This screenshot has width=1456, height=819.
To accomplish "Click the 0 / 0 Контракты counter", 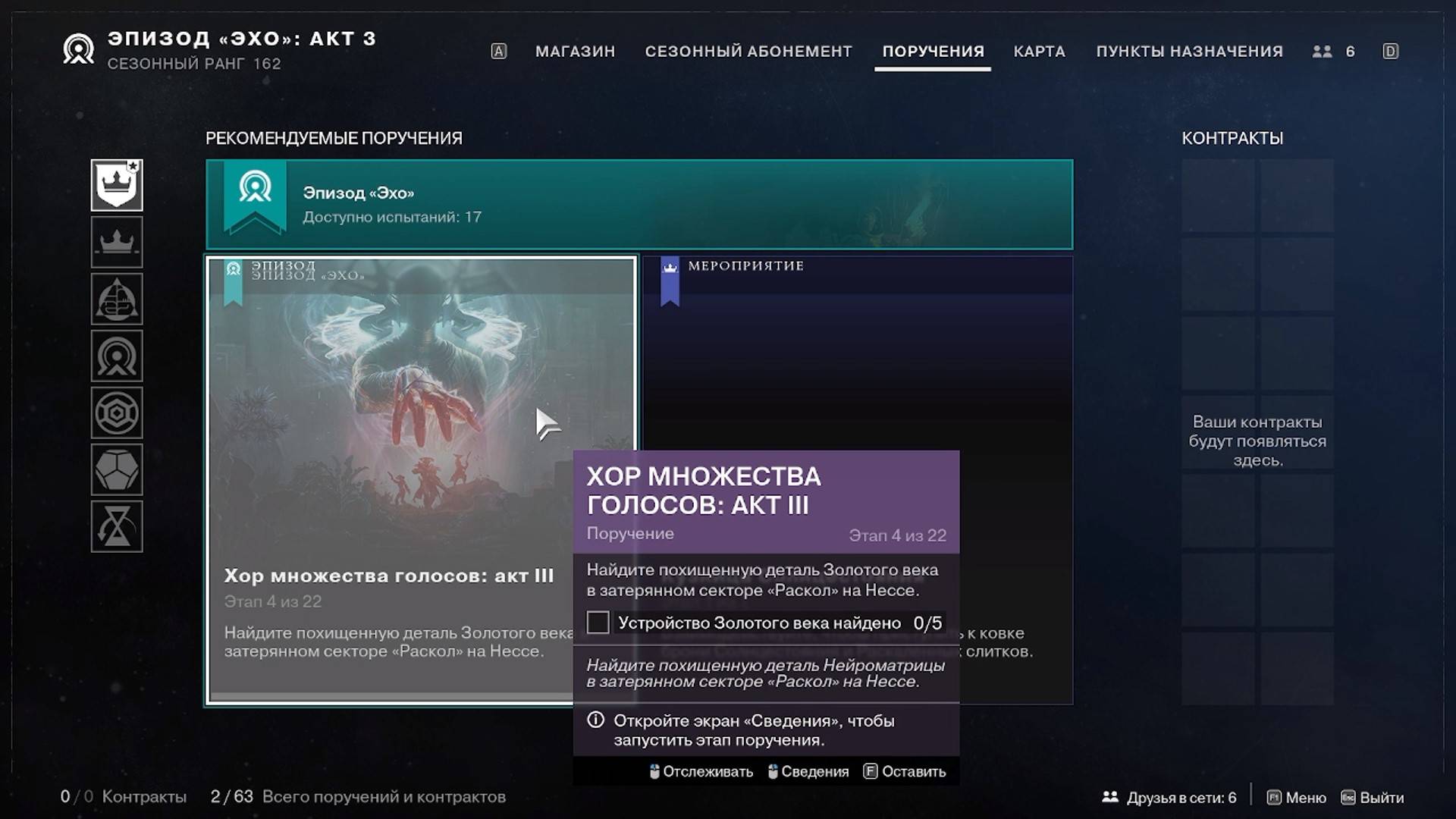I will pos(124,796).
